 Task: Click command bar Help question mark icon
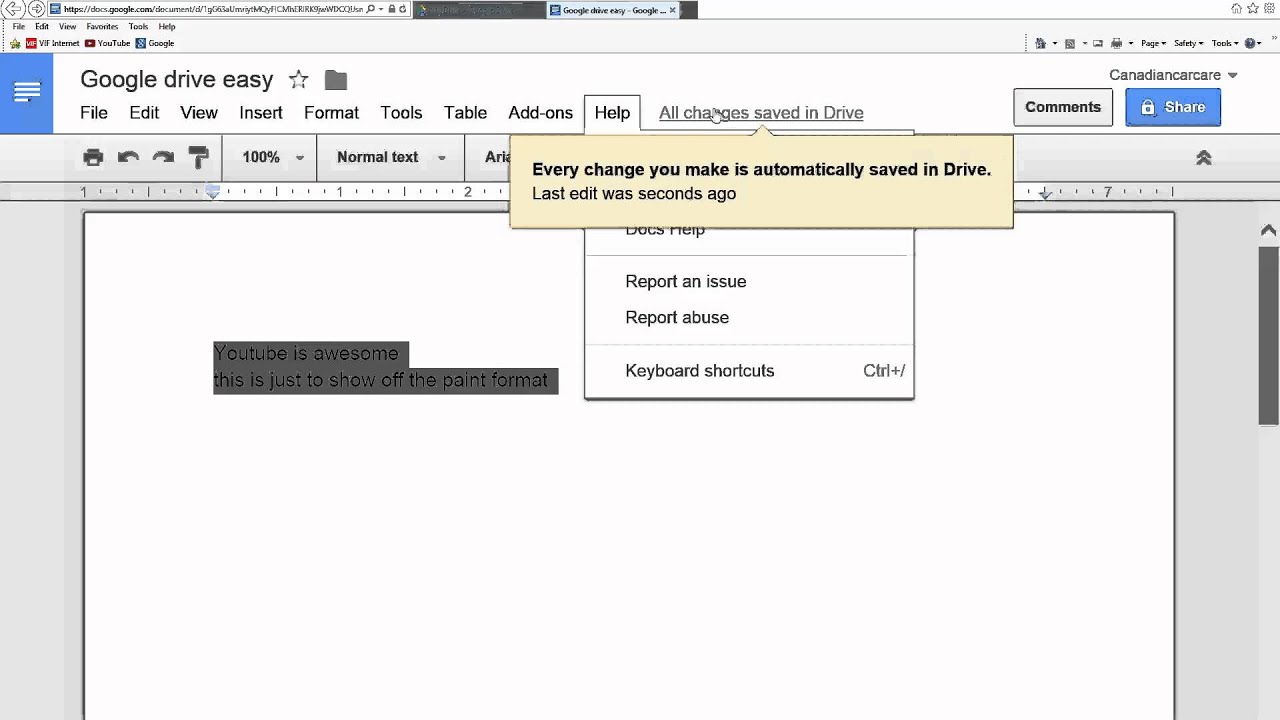(1251, 43)
